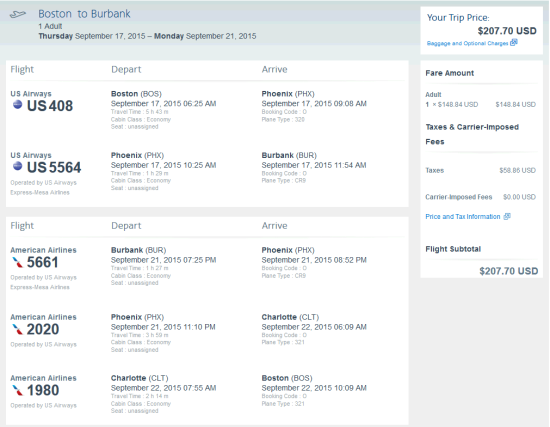Click Operated by US Airways under flight 1980
The height and width of the screenshot is (427, 550).
coord(43,406)
